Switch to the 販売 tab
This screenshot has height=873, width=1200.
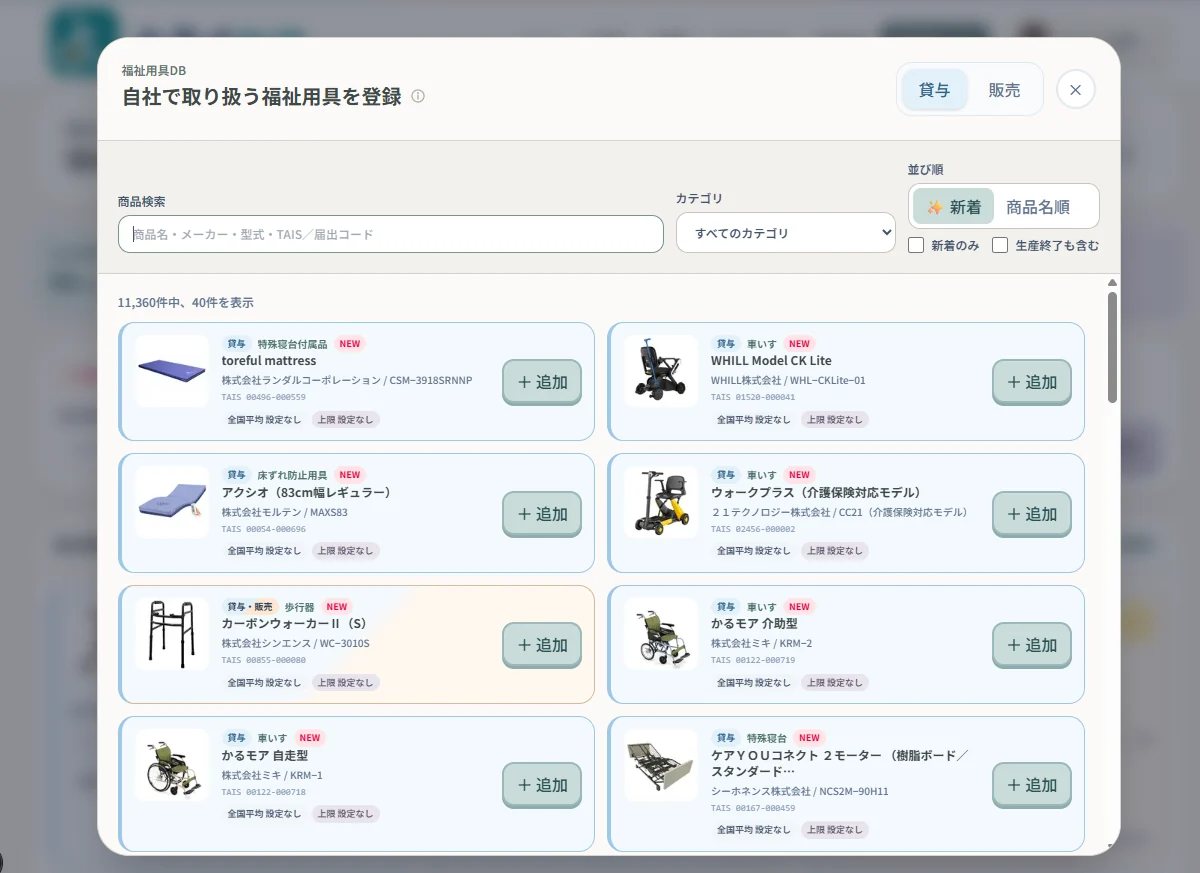coord(1004,90)
